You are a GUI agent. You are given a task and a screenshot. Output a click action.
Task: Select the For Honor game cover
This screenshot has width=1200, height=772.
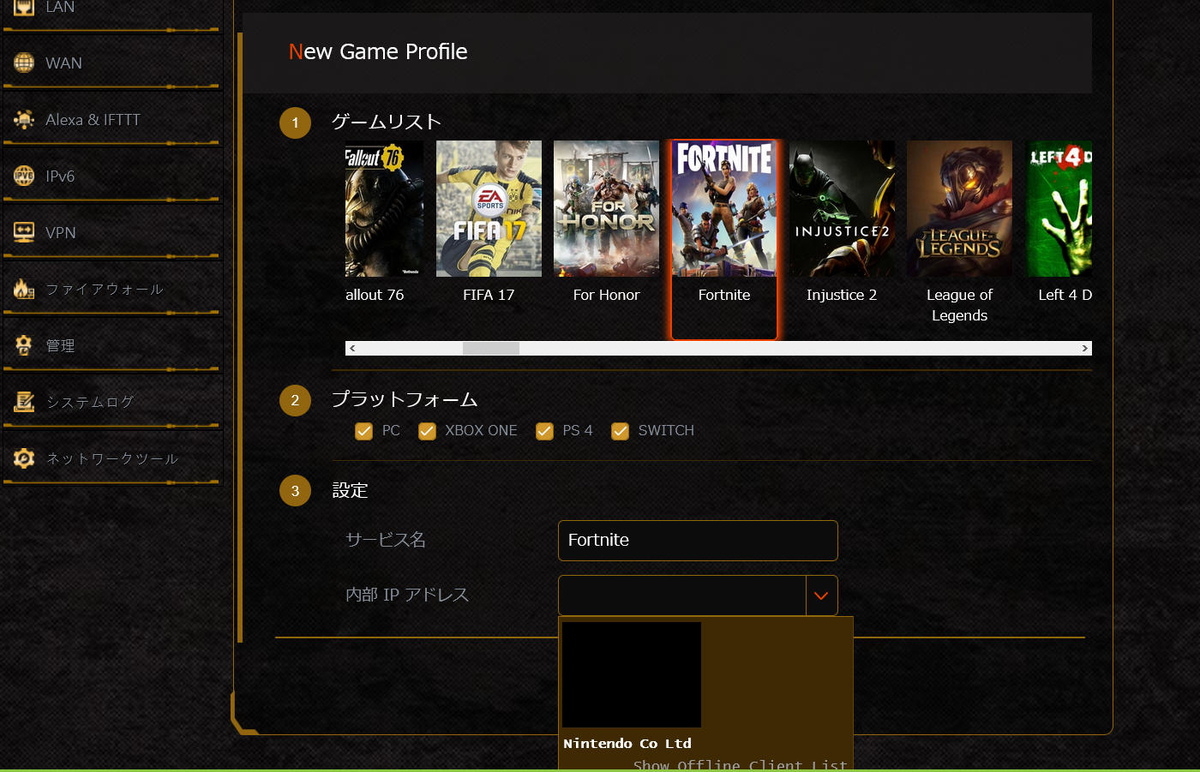606,208
